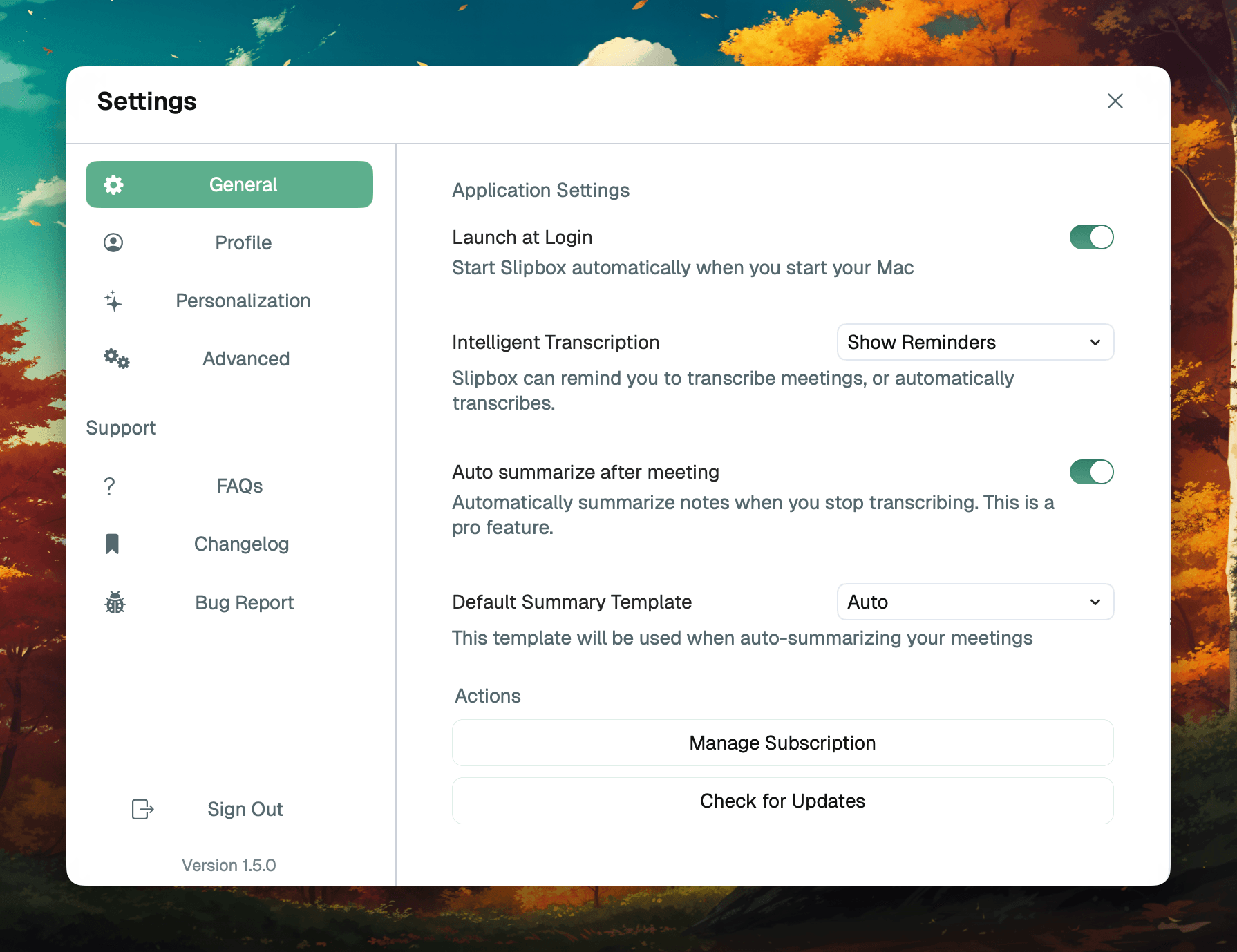
Task: Click the bug icon beside Bug Report
Action: (115, 602)
